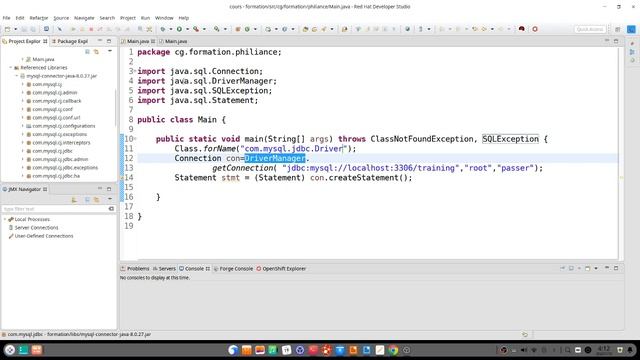Switch to the Package Explorer tab
The image size is (640, 360).
(x=70, y=41)
